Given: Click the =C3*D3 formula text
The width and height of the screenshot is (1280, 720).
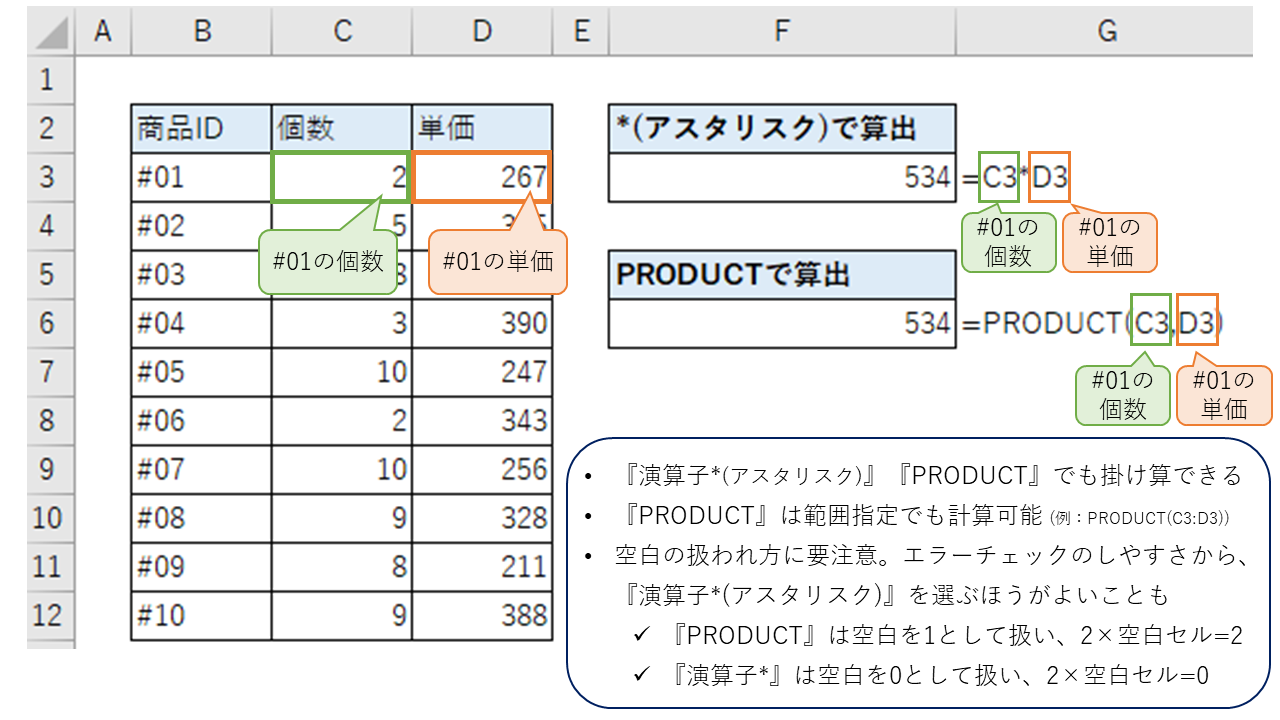Looking at the screenshot, I should click(1015, 178).
